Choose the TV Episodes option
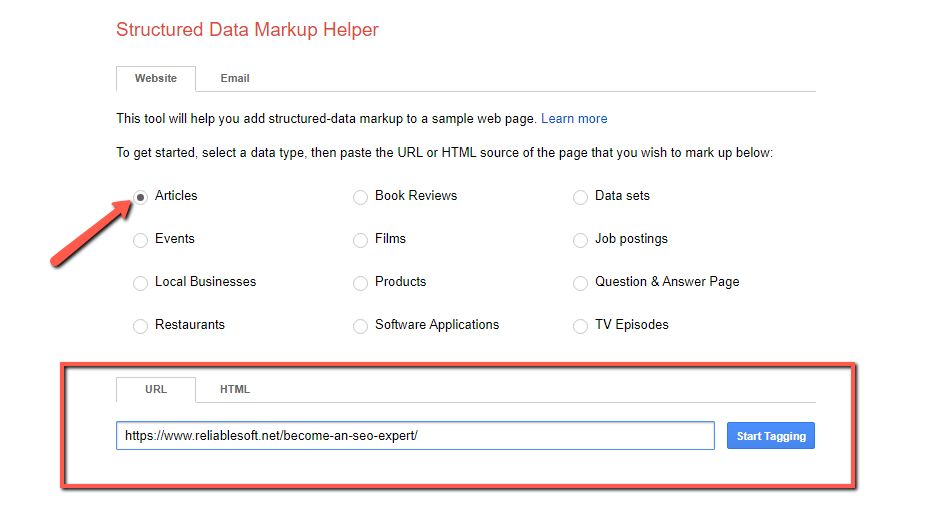 tap(580, 326)
